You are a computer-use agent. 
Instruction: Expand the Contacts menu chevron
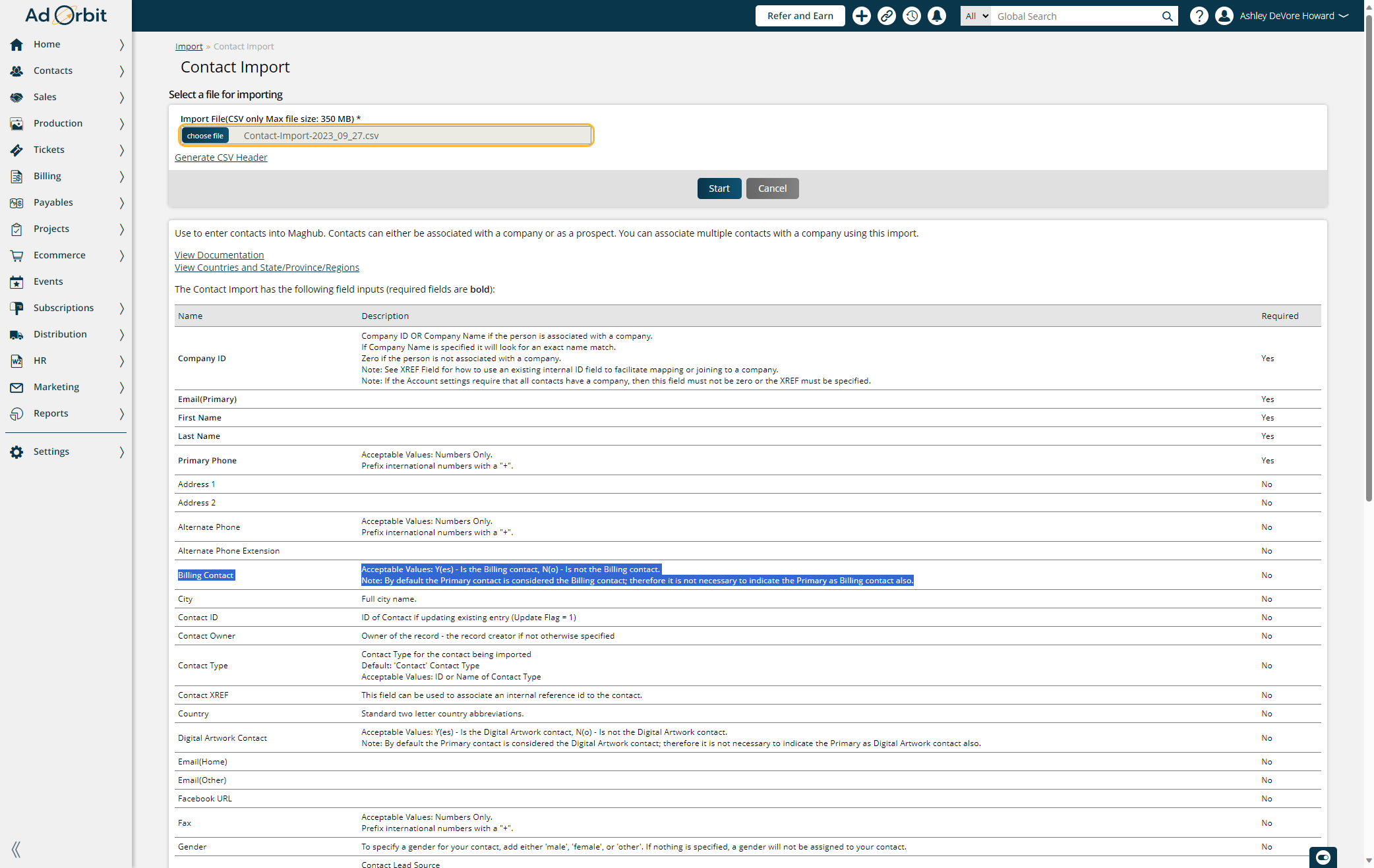coord(121,71)
